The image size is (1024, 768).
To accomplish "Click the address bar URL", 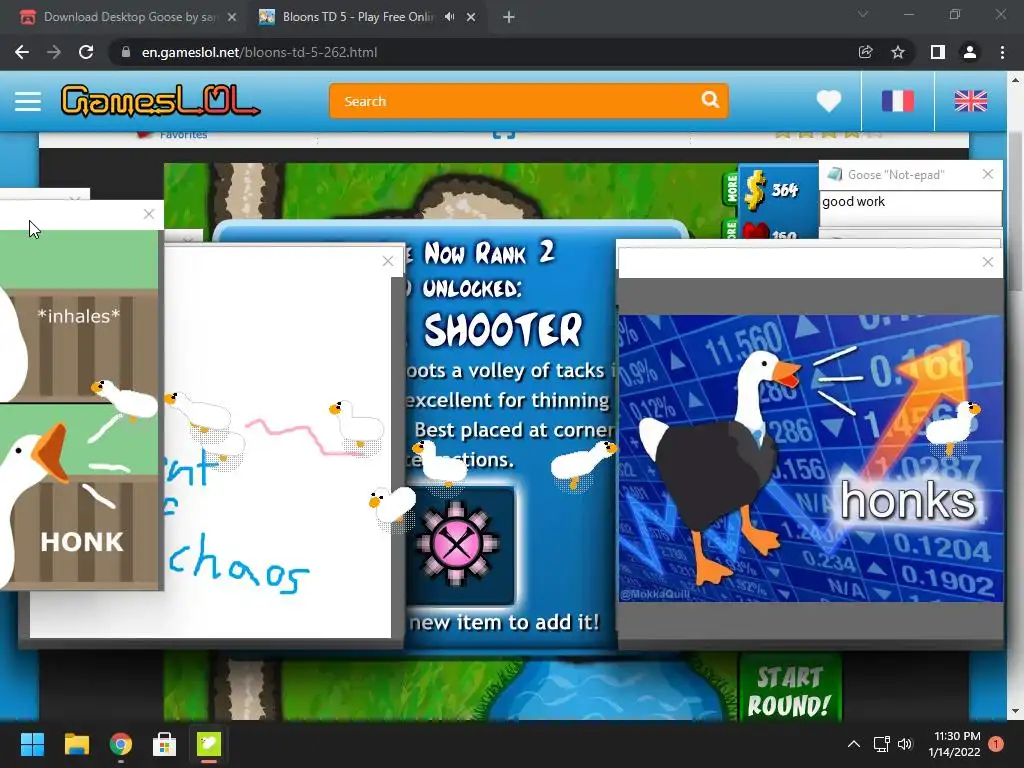I will coord(259,52).
